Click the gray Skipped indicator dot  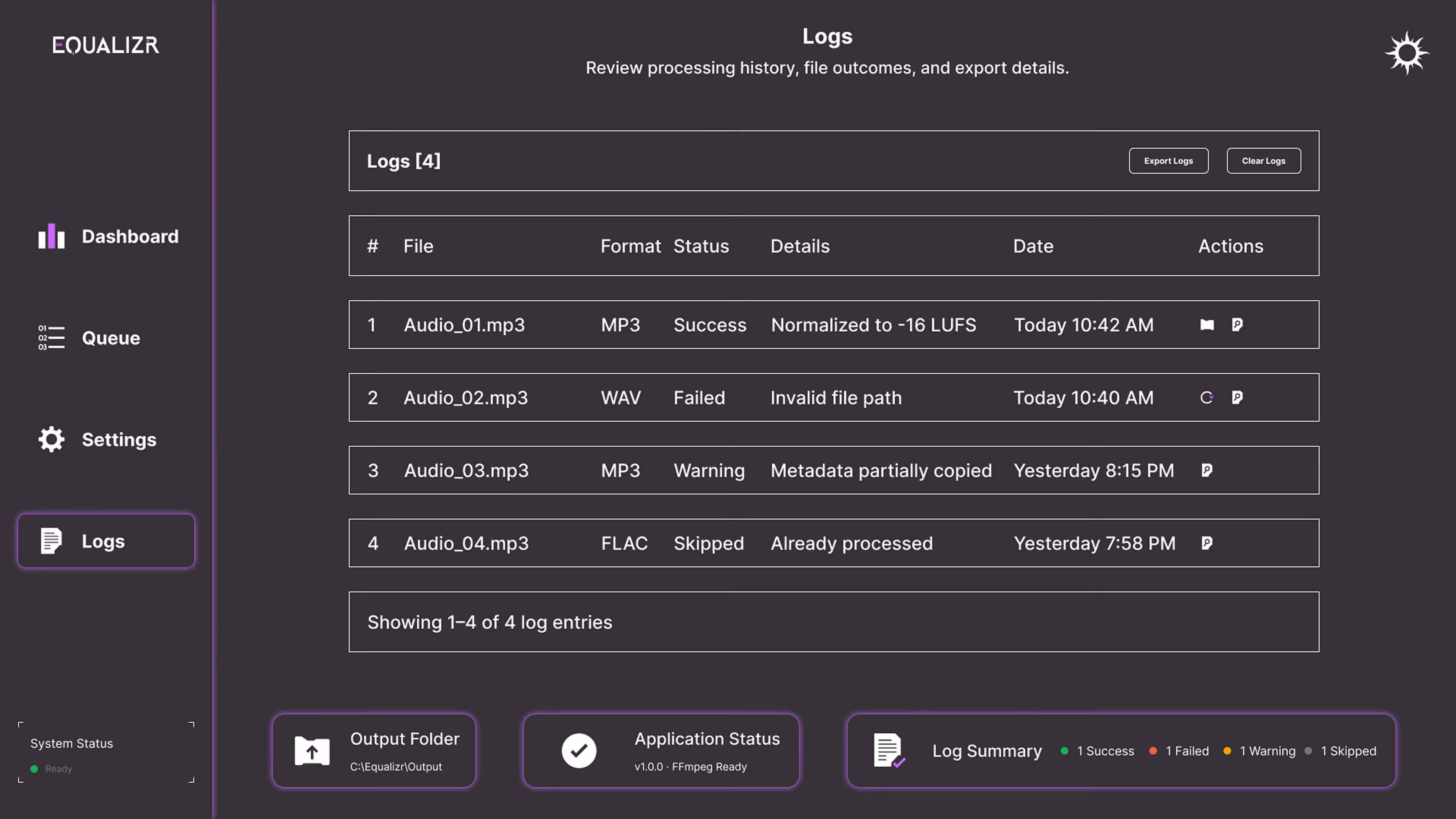(1308, 751)
